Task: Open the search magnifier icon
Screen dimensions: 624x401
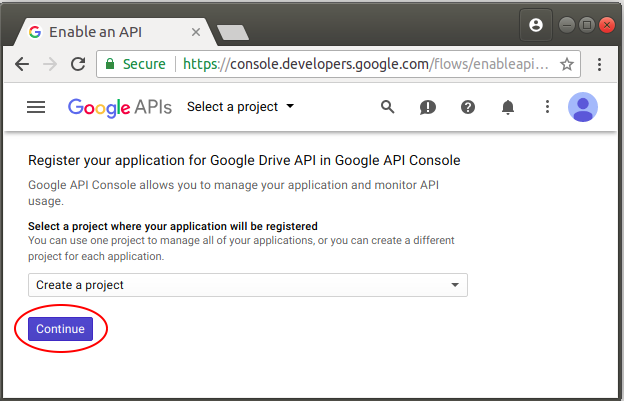Action: point(388,107)
